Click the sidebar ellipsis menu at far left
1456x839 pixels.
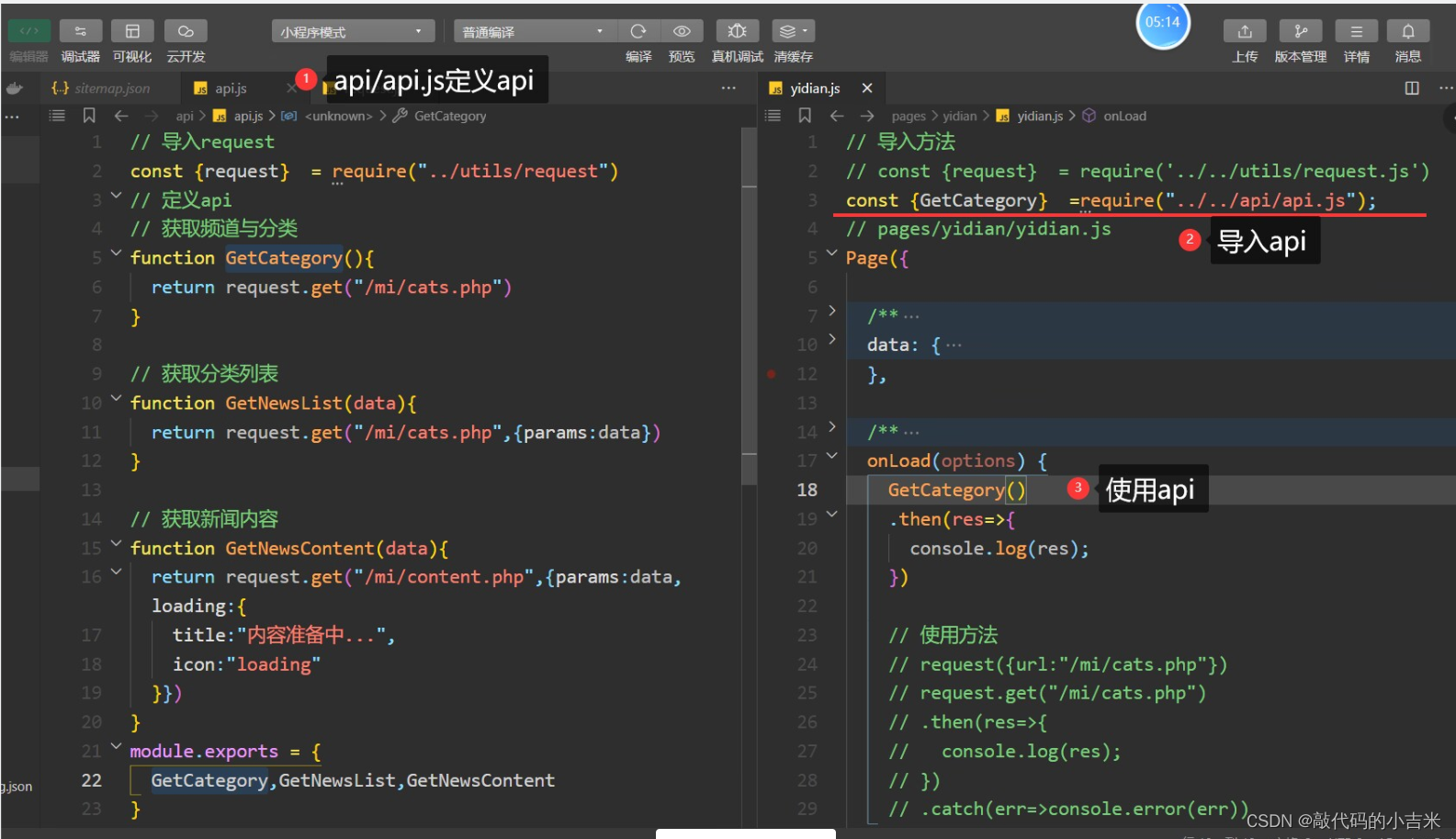(x=12, y=117)
